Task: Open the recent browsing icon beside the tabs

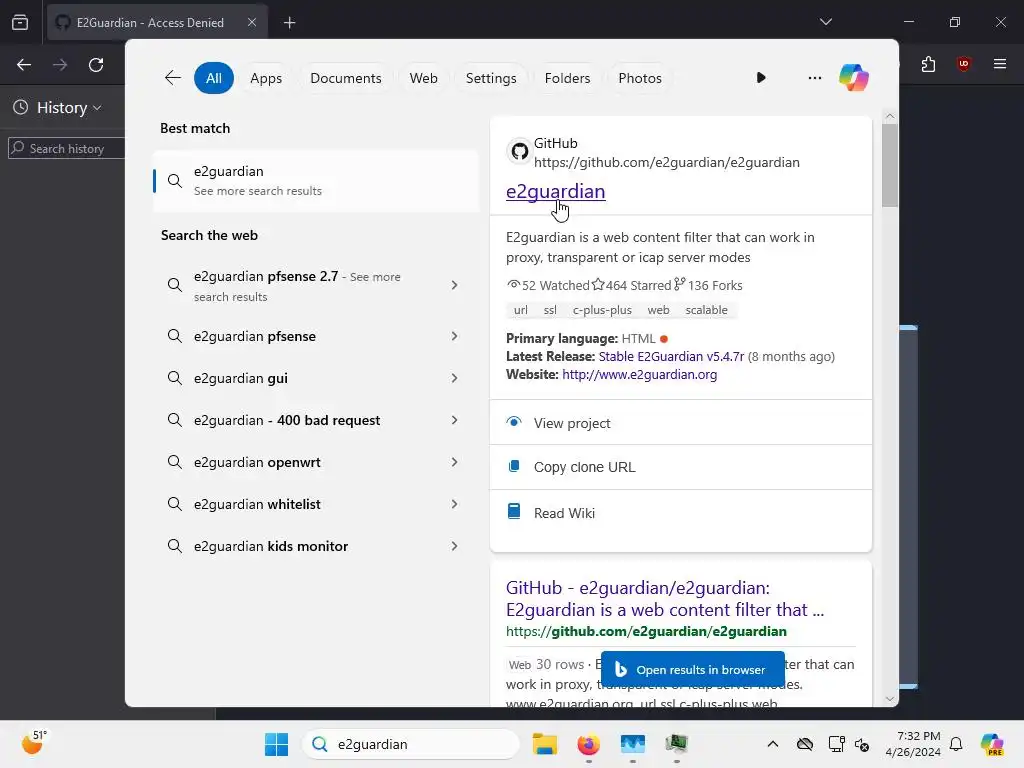Action: 20,23
